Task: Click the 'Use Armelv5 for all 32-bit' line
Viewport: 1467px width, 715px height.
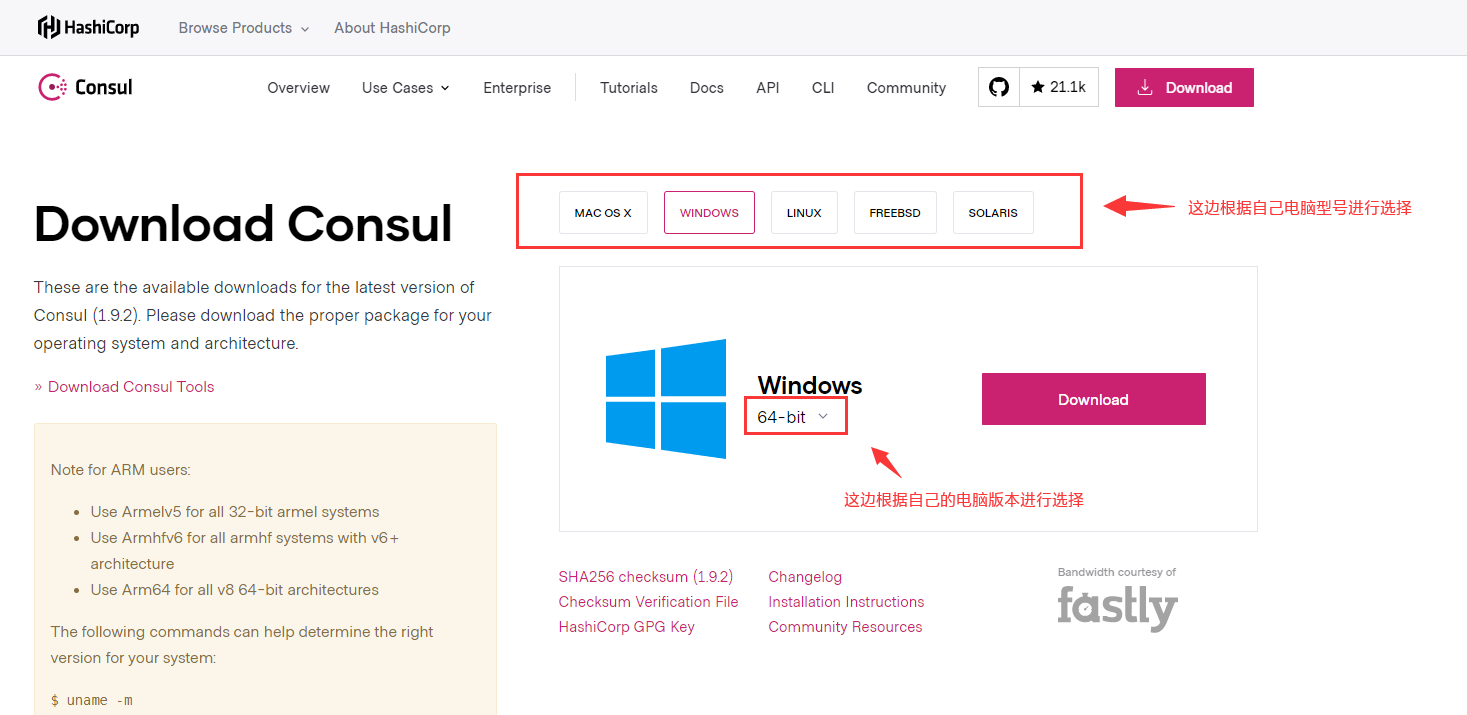Action: click(x=235, y=512)
